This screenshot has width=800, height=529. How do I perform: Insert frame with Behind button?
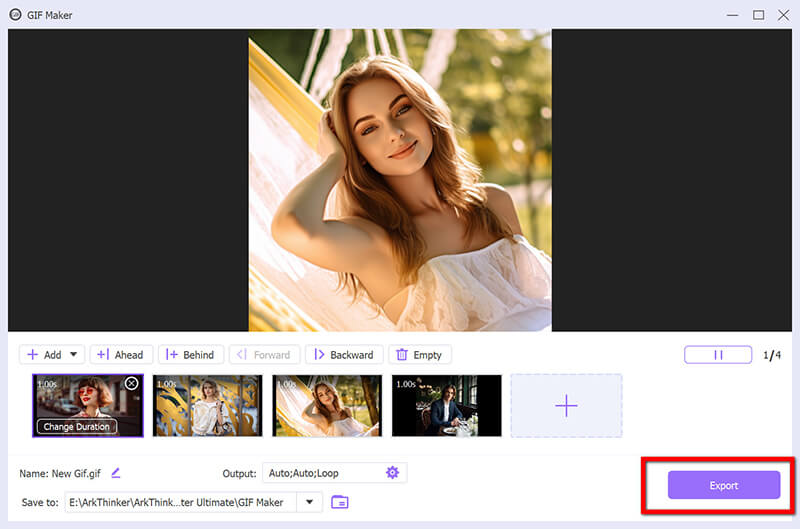(191, 355)
